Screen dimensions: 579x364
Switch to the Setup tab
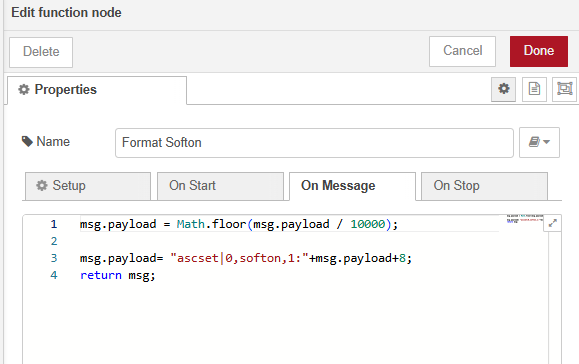coord(88,186)
